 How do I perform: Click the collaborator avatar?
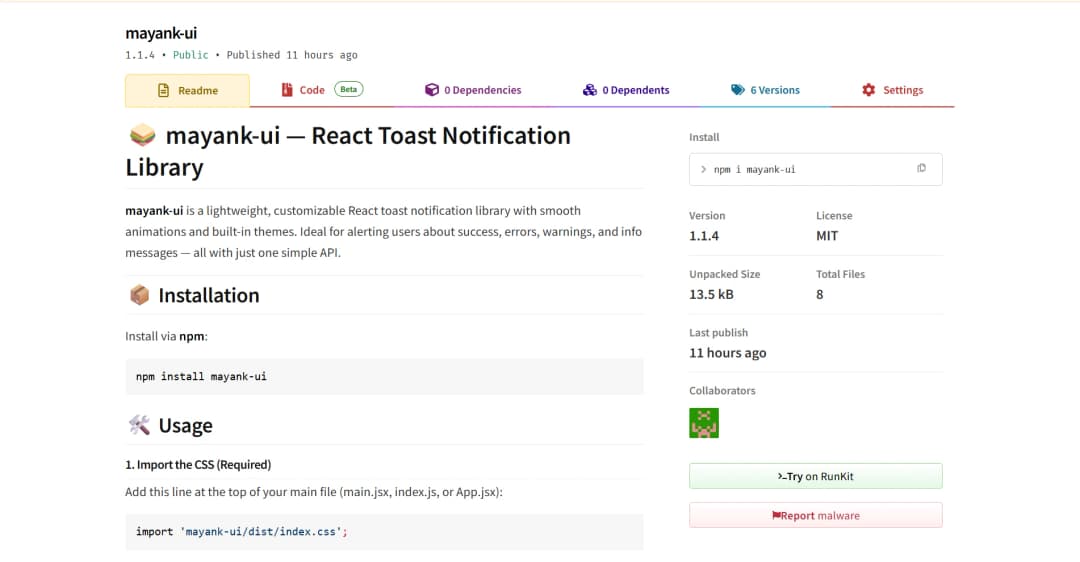point(704,423)
